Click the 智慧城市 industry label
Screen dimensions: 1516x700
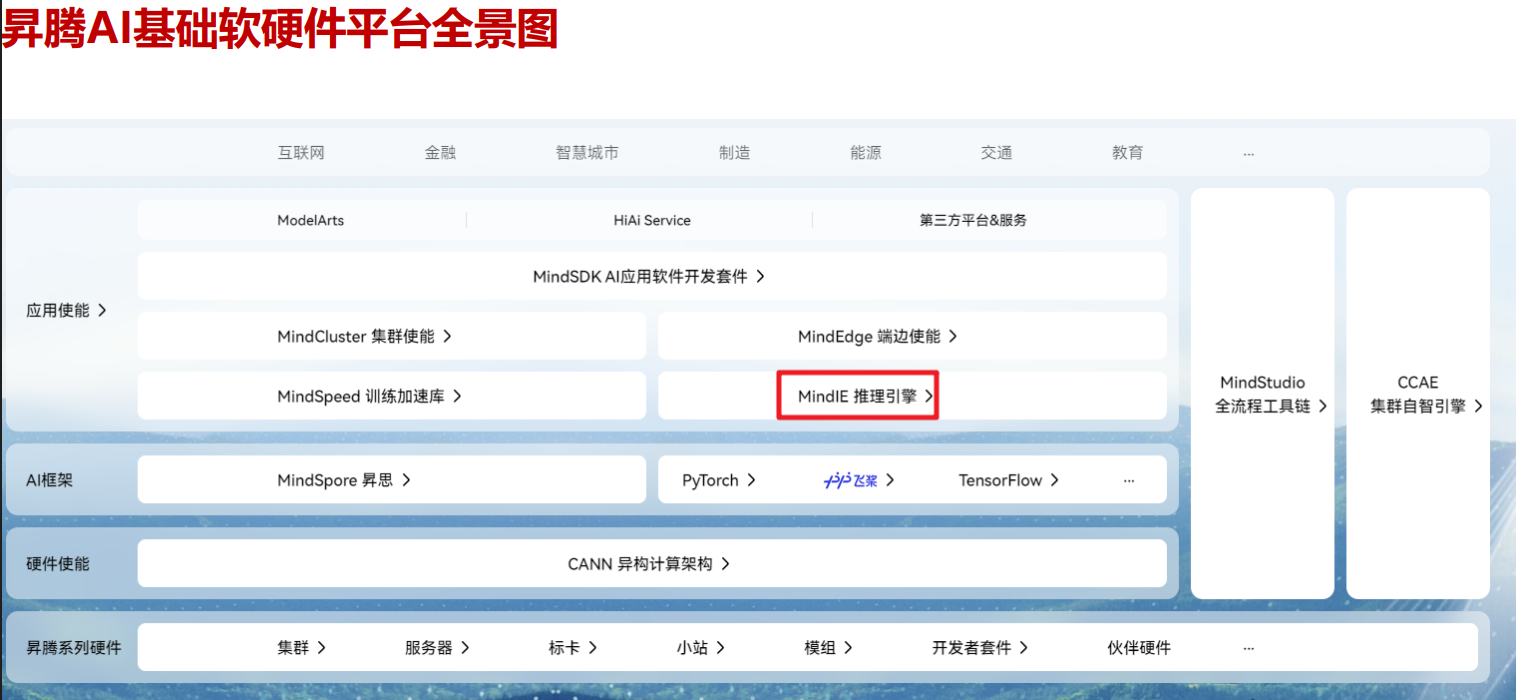(x=587, y=153)
